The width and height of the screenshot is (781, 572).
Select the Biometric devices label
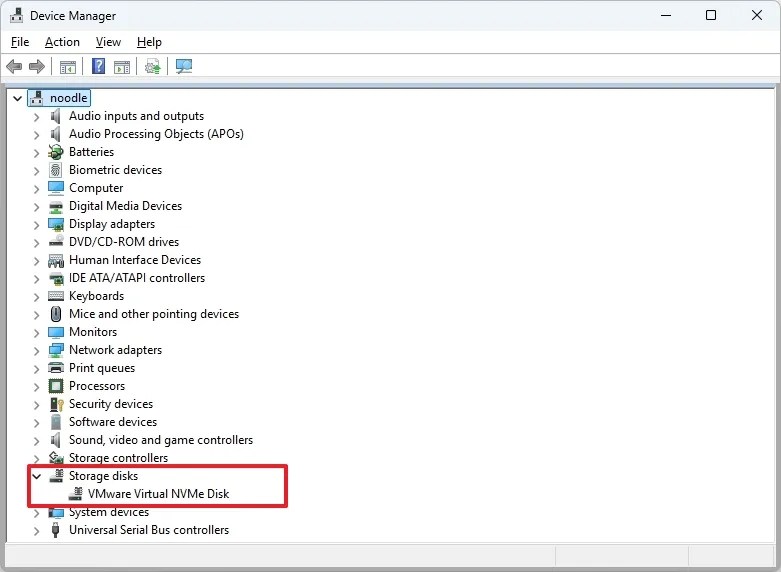point(116,169)
